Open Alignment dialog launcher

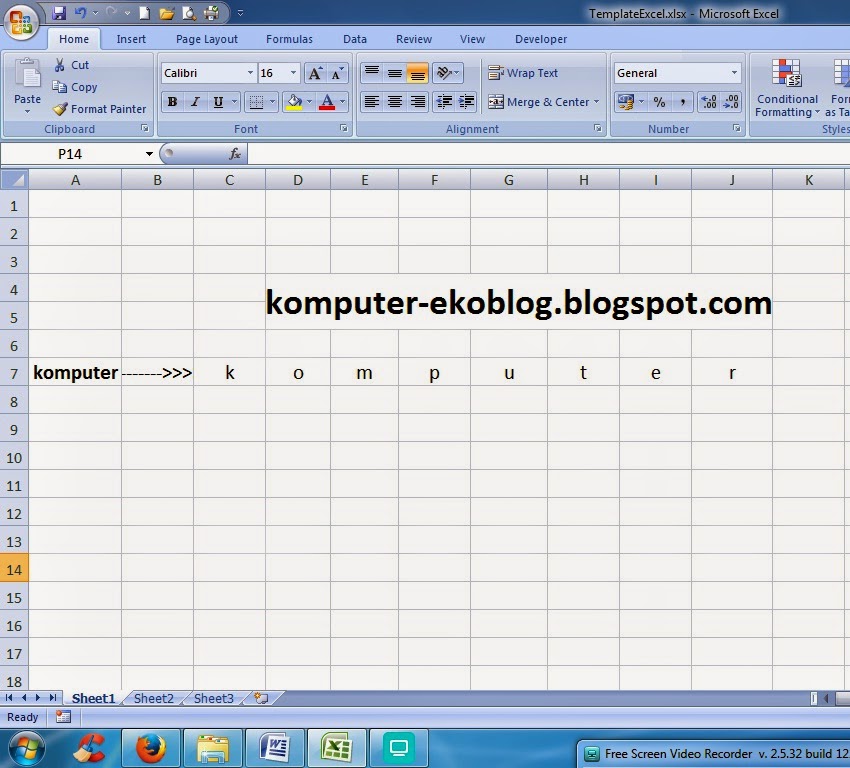597,128
